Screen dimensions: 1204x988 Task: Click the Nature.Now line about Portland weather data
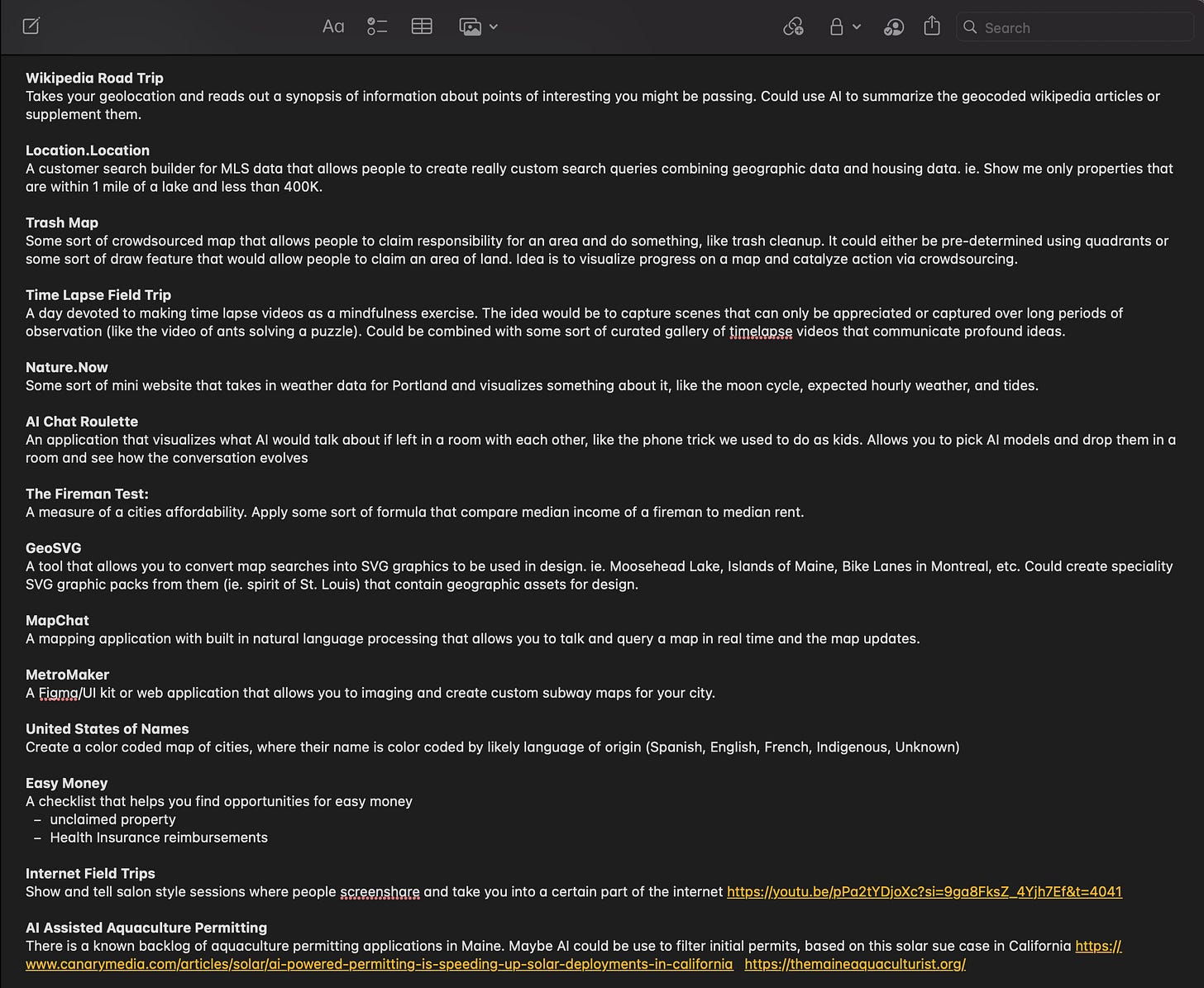click(x=532, y=385)
